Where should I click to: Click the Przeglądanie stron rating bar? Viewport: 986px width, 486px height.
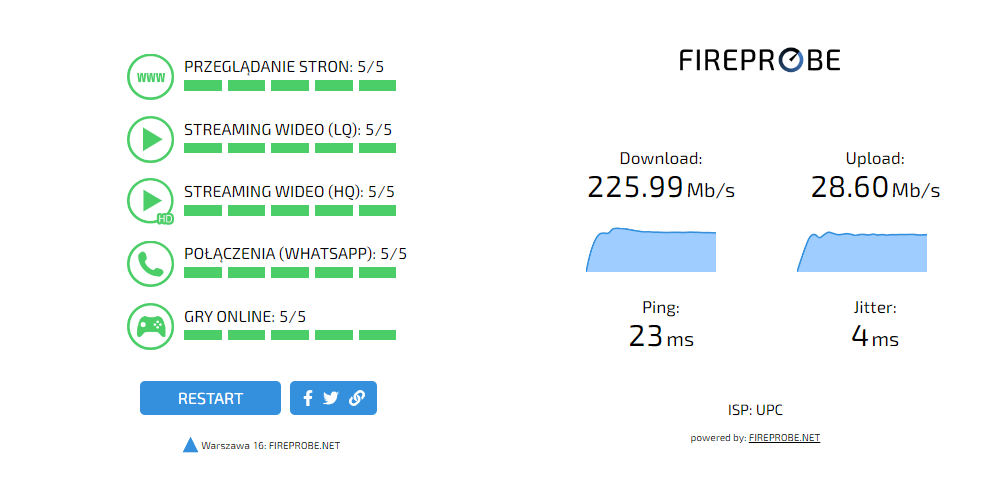(290, 86)
